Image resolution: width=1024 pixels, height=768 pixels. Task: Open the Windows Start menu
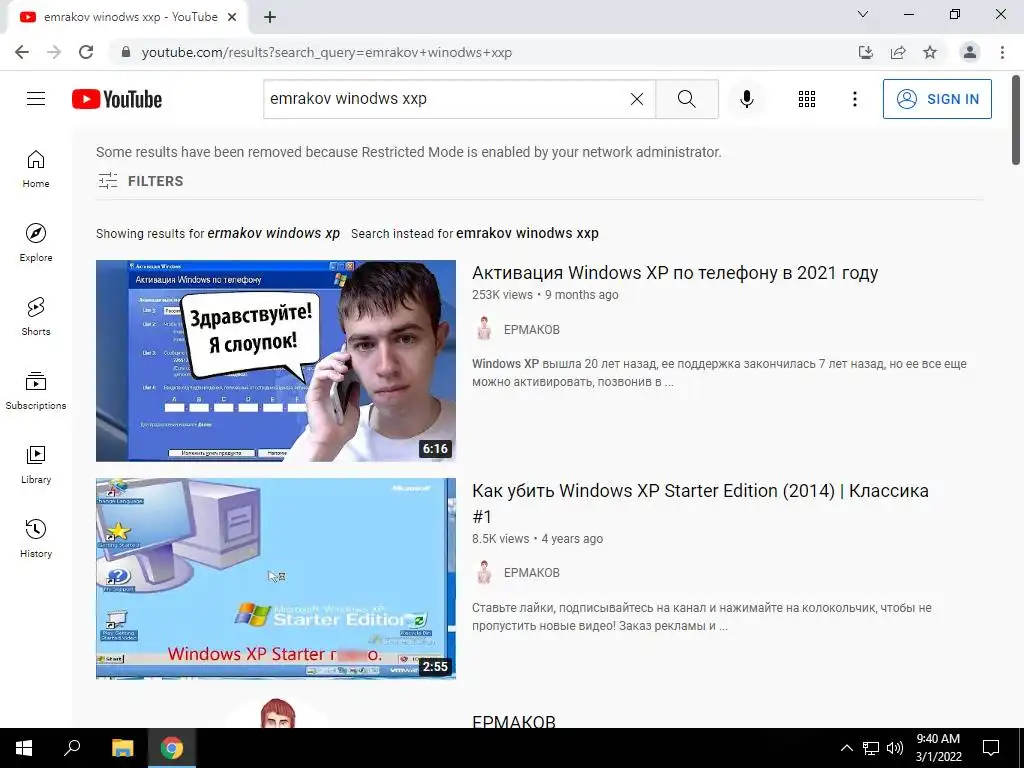[24, 748]
